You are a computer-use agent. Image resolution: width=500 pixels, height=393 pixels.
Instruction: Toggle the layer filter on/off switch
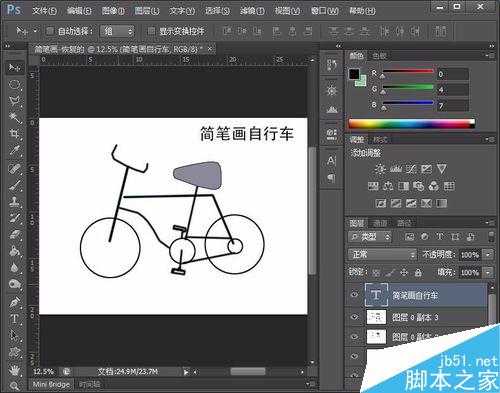click(x=491, y=237)
